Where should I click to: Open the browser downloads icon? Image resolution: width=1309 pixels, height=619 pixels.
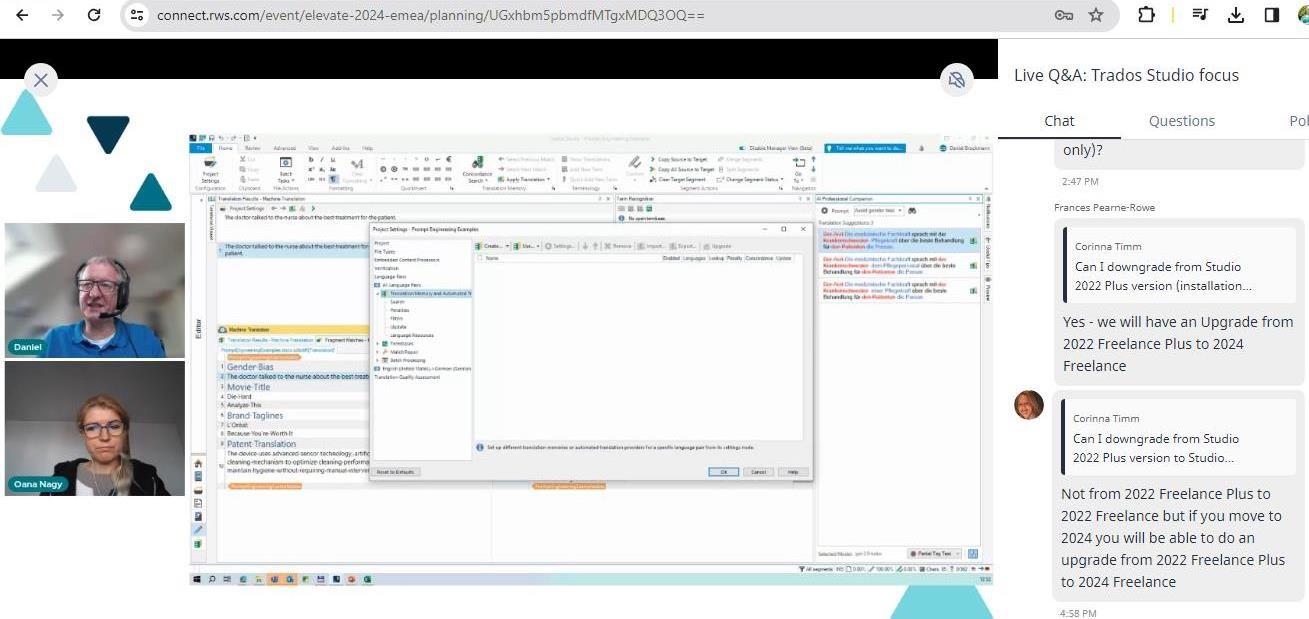pos(1236,15)
